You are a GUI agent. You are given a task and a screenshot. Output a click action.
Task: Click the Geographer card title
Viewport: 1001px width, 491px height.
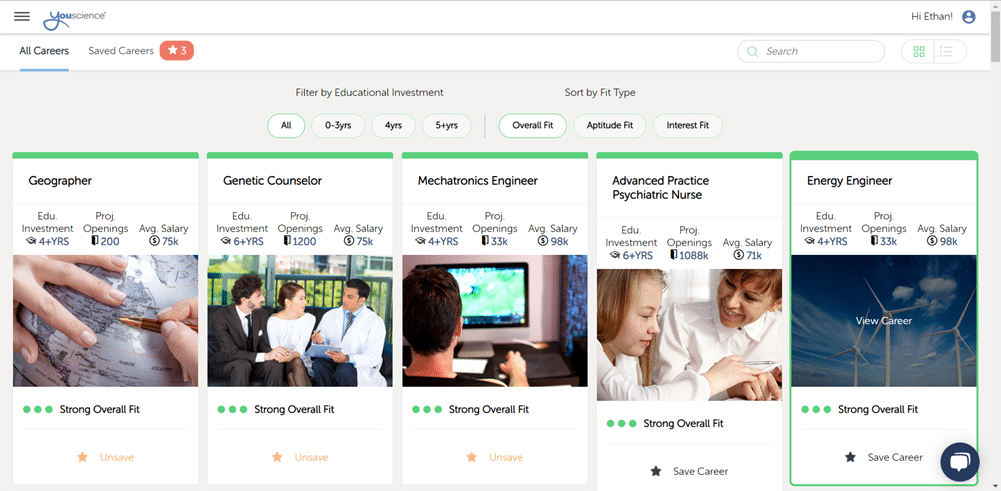coord(60,181)
